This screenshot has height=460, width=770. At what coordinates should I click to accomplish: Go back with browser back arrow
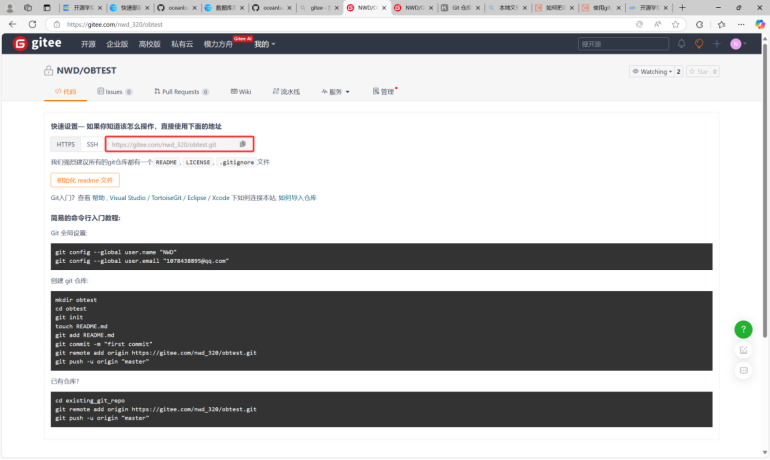pyautogui.click(x=12, y=24)
